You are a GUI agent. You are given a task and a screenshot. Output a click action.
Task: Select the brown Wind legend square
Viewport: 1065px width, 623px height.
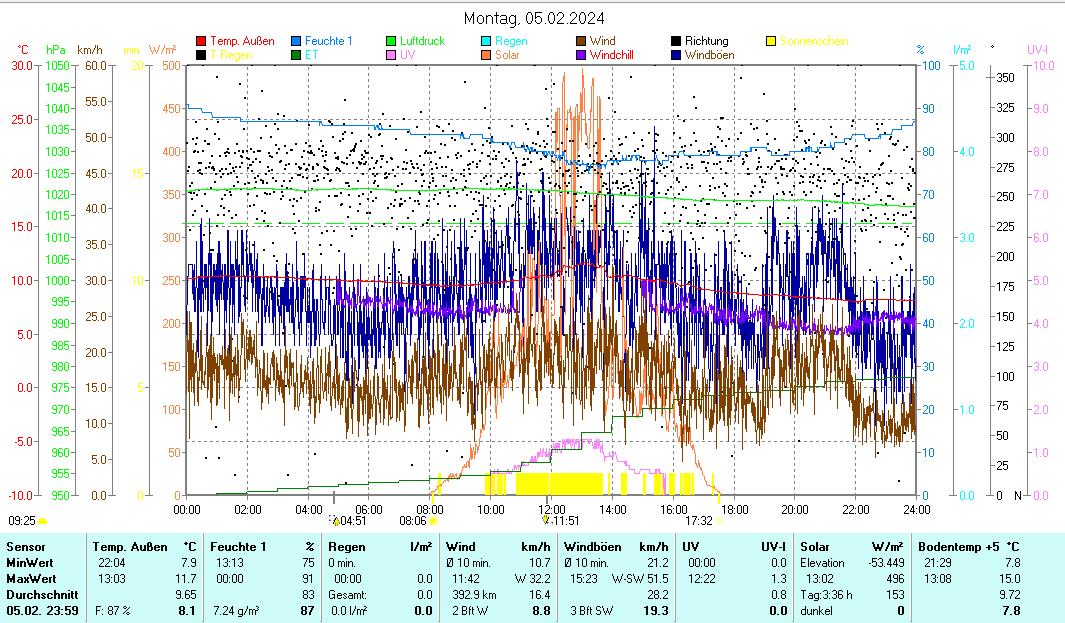pos(581,41)
